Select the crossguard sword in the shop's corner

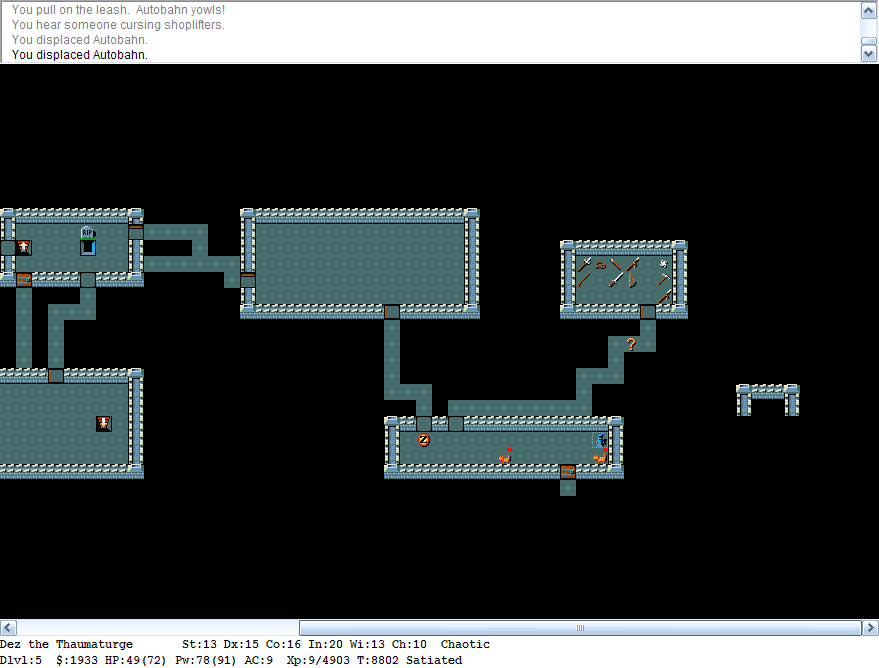[584, 264]
